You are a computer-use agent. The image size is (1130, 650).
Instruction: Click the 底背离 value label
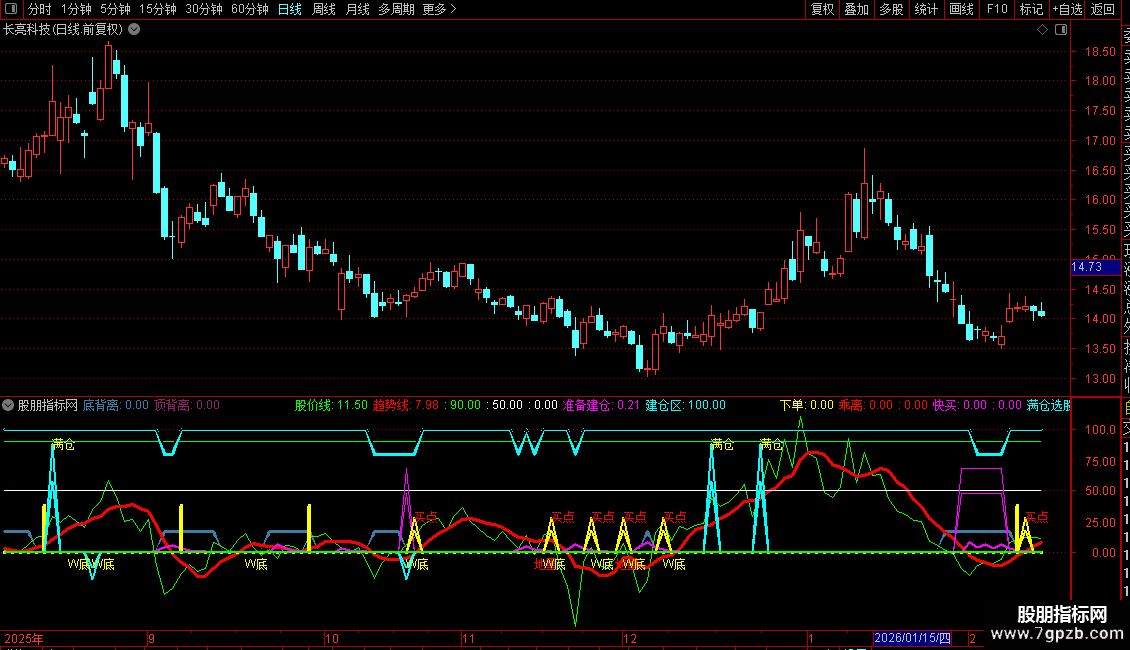pyautogui.click(x=115, y=405)
